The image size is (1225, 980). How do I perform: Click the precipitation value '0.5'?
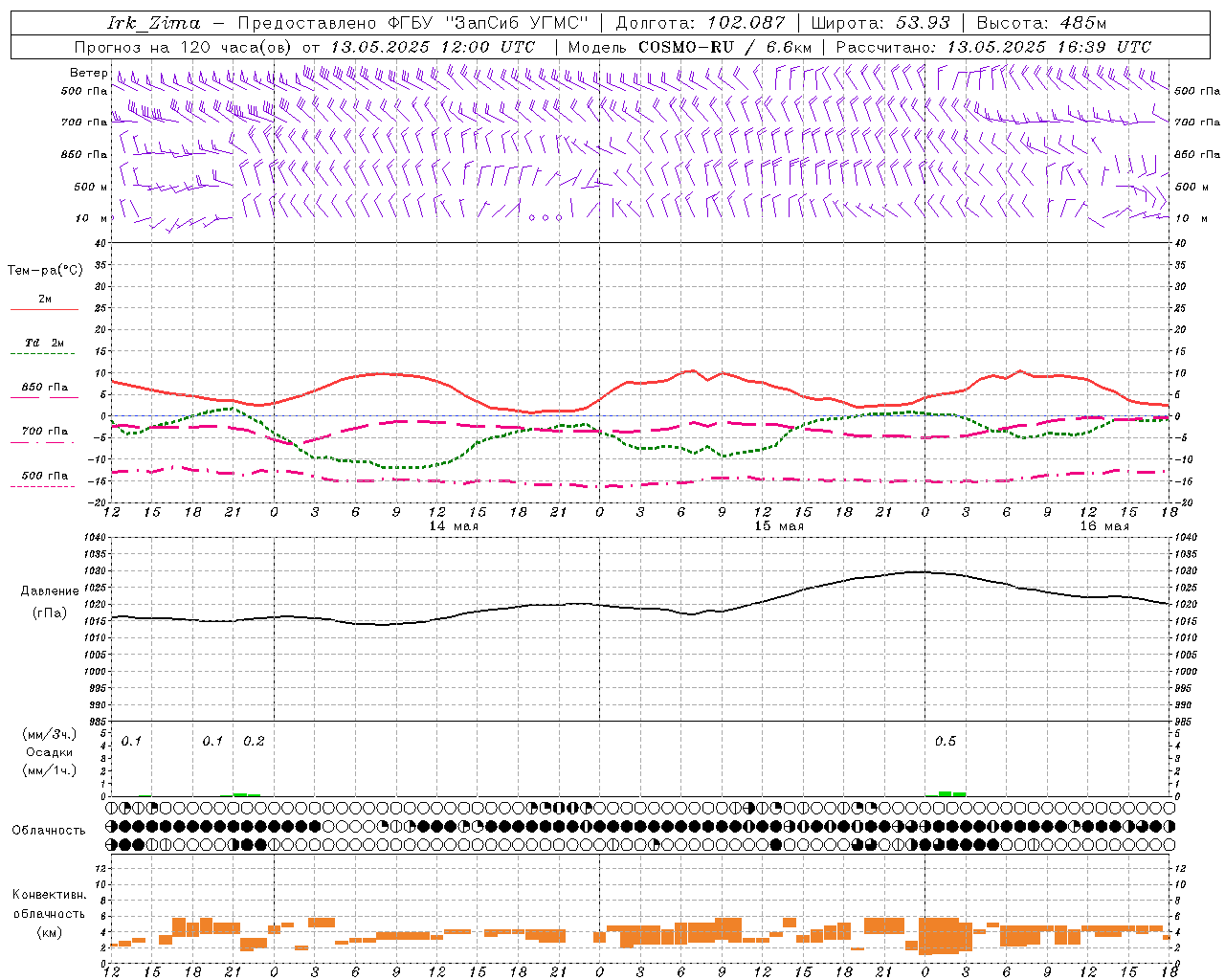(x=946, y=742)
